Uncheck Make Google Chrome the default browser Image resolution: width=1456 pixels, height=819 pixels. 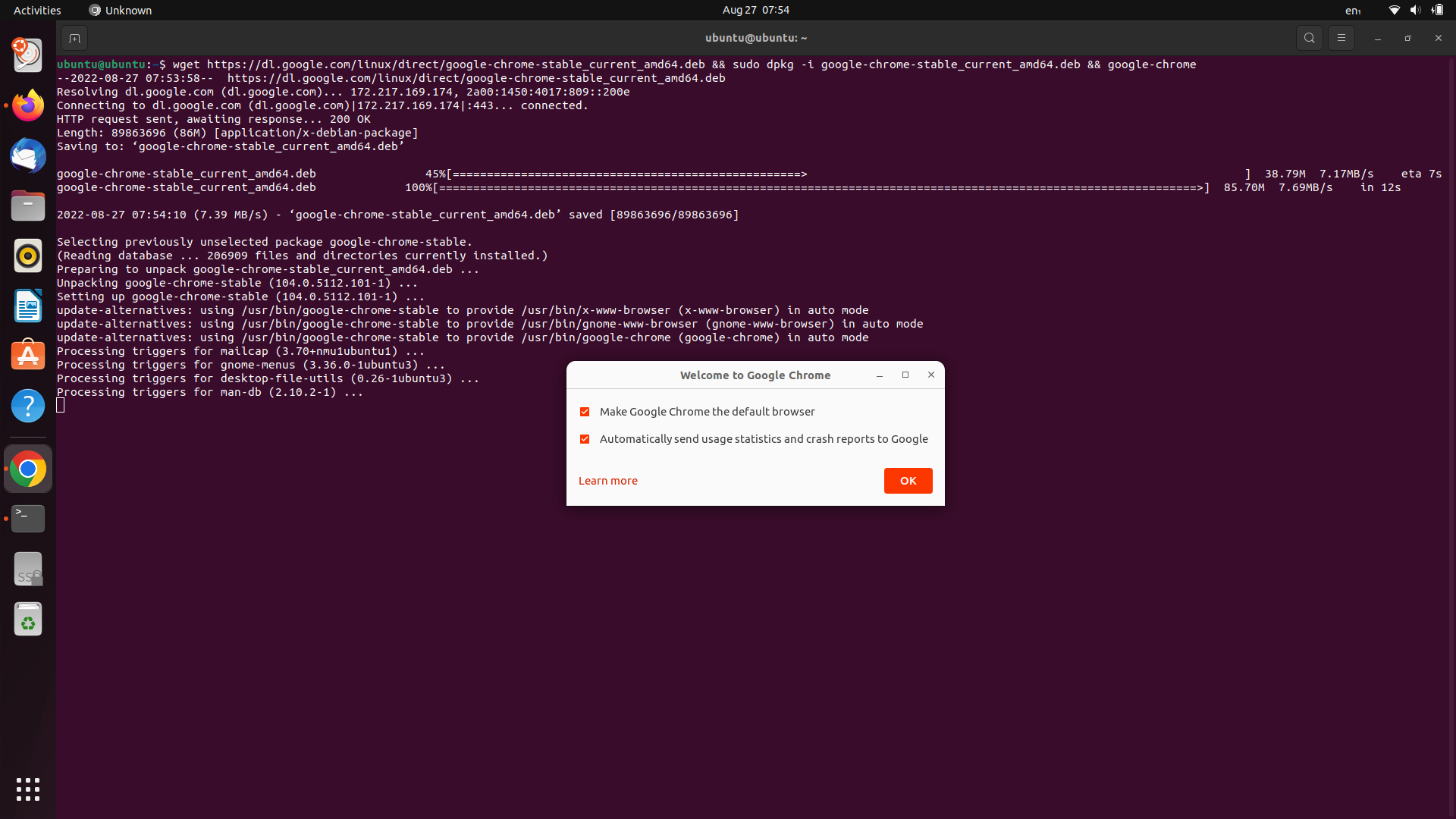point(585,412)
